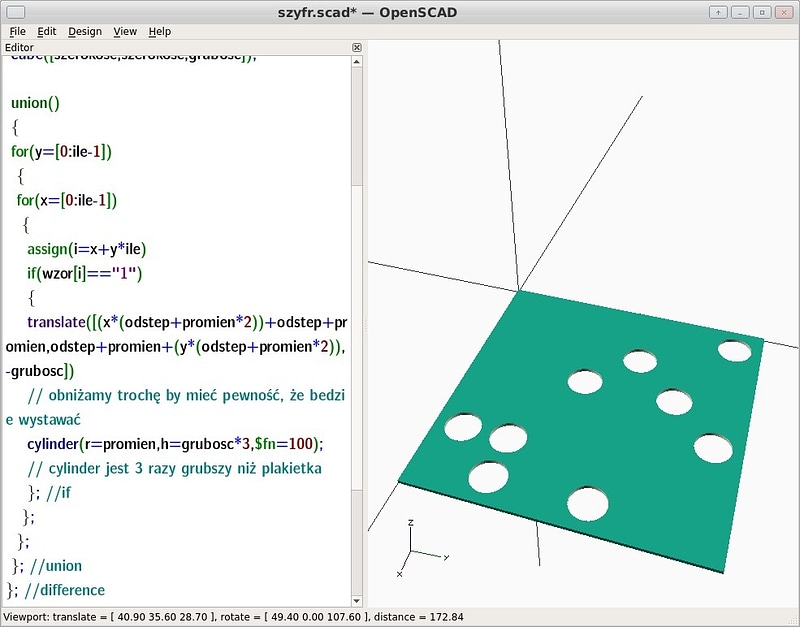Click the if(wzor[i]=="1") code line

[85, 273]
